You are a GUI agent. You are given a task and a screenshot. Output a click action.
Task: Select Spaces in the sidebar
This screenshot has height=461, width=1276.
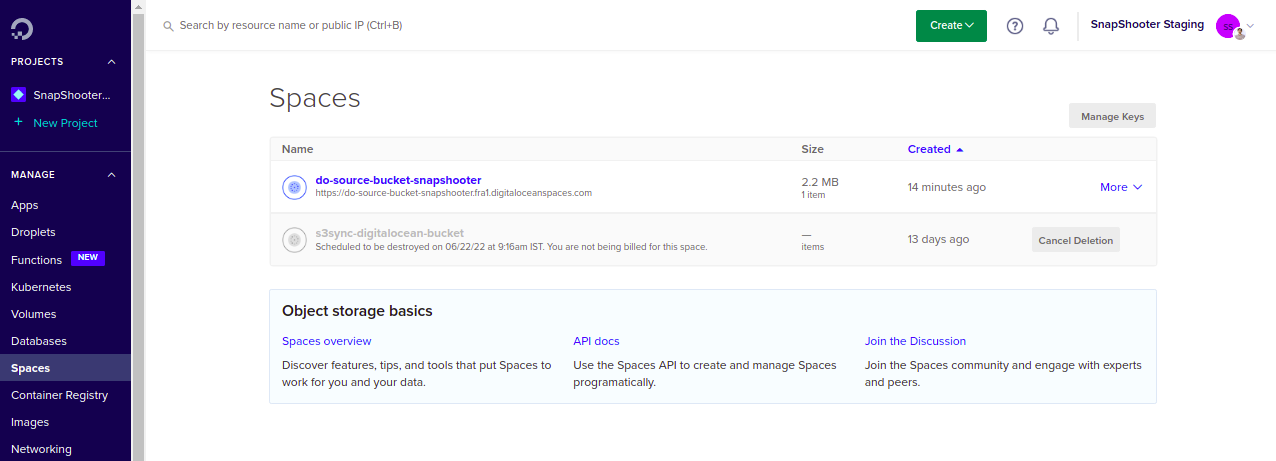coord(65,368)
